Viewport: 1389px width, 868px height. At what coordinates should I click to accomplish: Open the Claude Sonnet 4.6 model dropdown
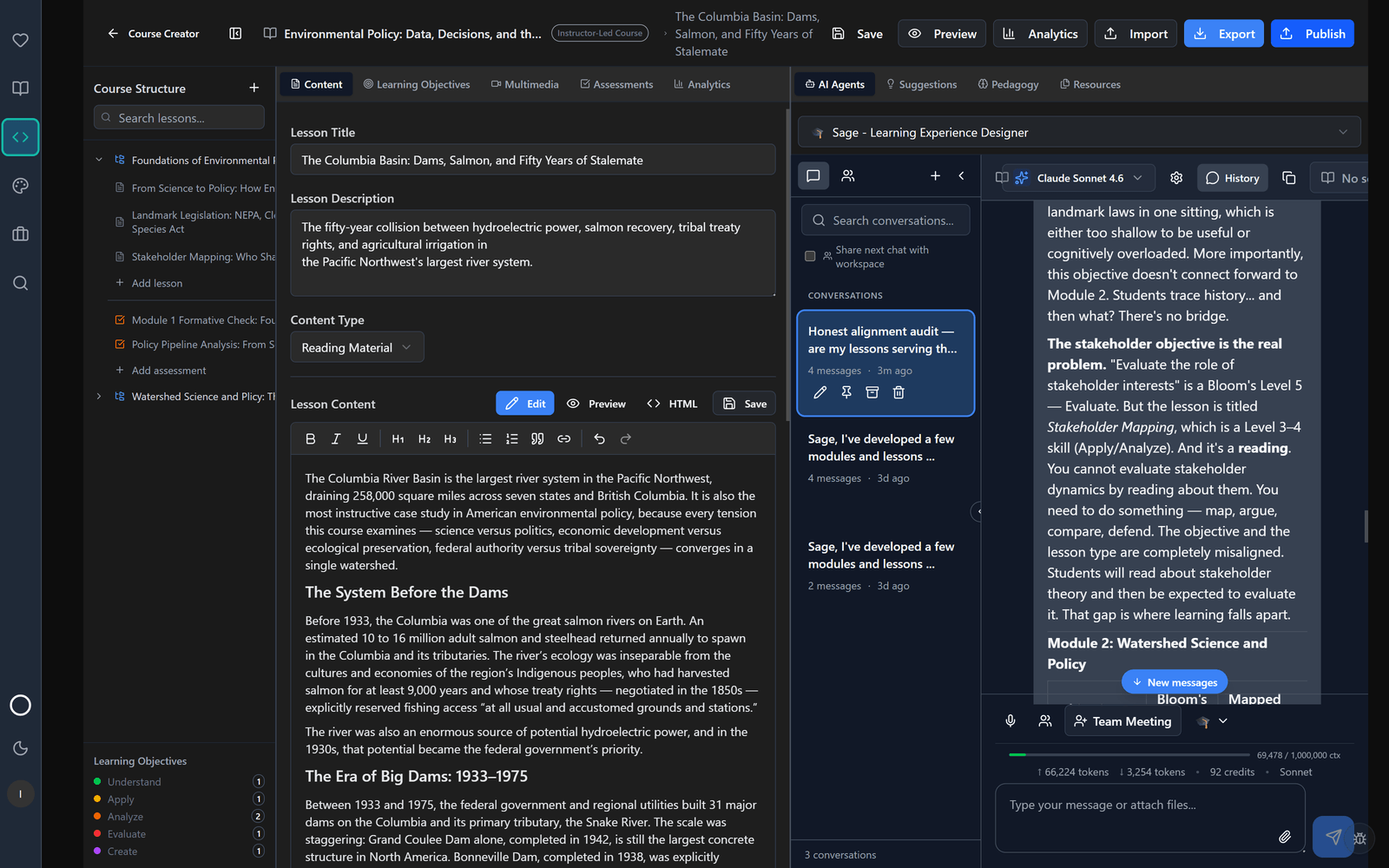[x=1079, y=178]
